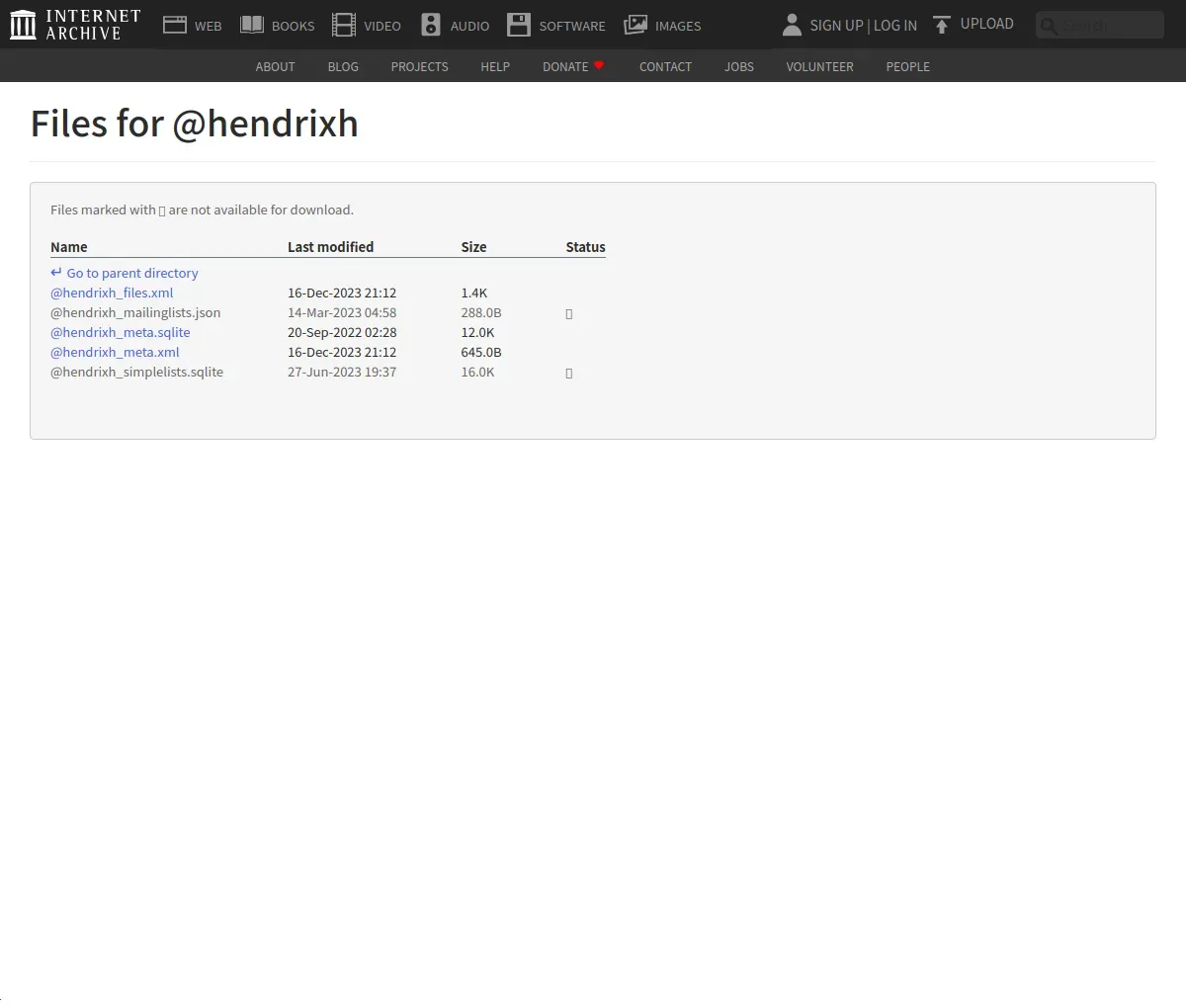Click the UPLOAD link text

click(x=987, y=24)
